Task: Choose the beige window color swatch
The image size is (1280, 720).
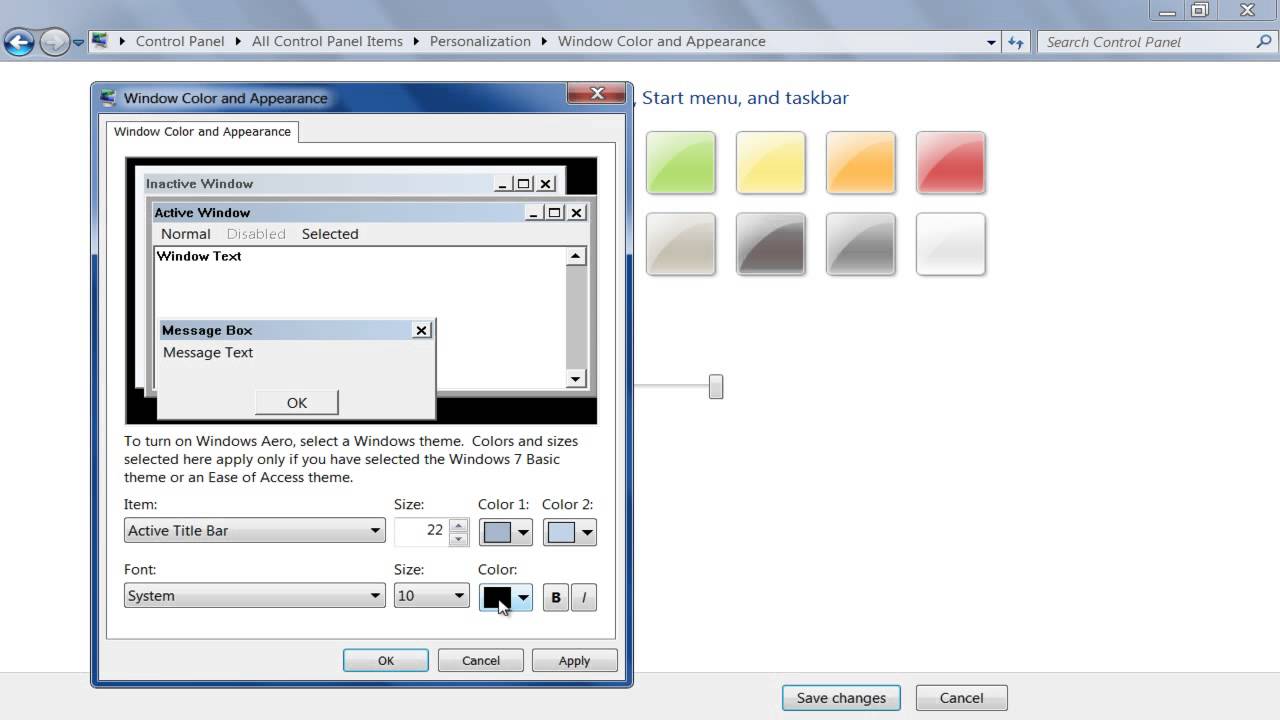Action: click(681, 244)
